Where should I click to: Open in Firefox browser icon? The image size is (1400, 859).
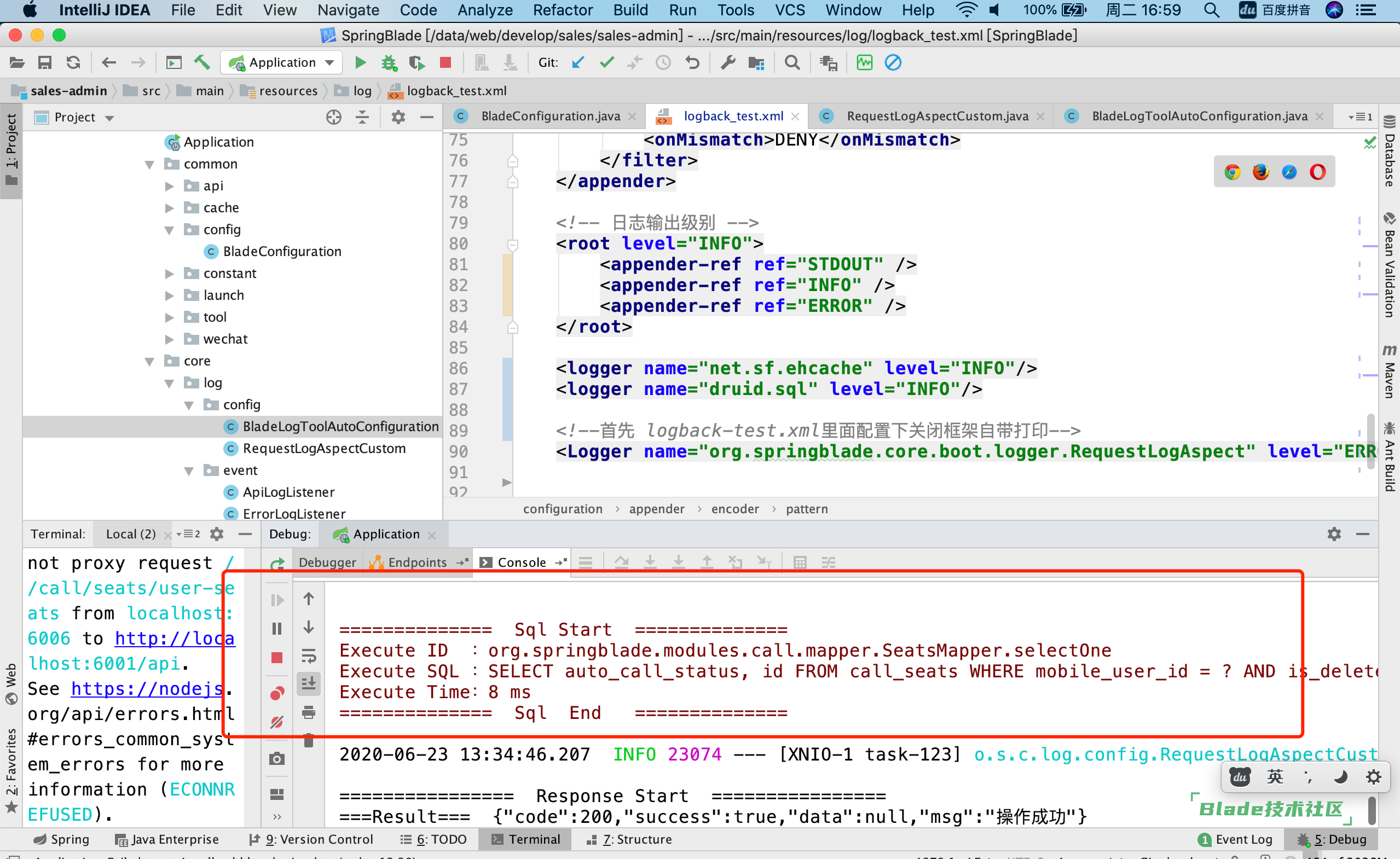tap(1261, 172)
